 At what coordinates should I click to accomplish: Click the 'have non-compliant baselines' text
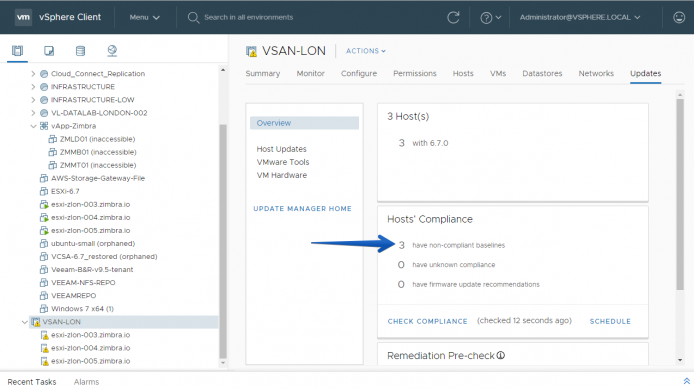(x=459, y=245)
